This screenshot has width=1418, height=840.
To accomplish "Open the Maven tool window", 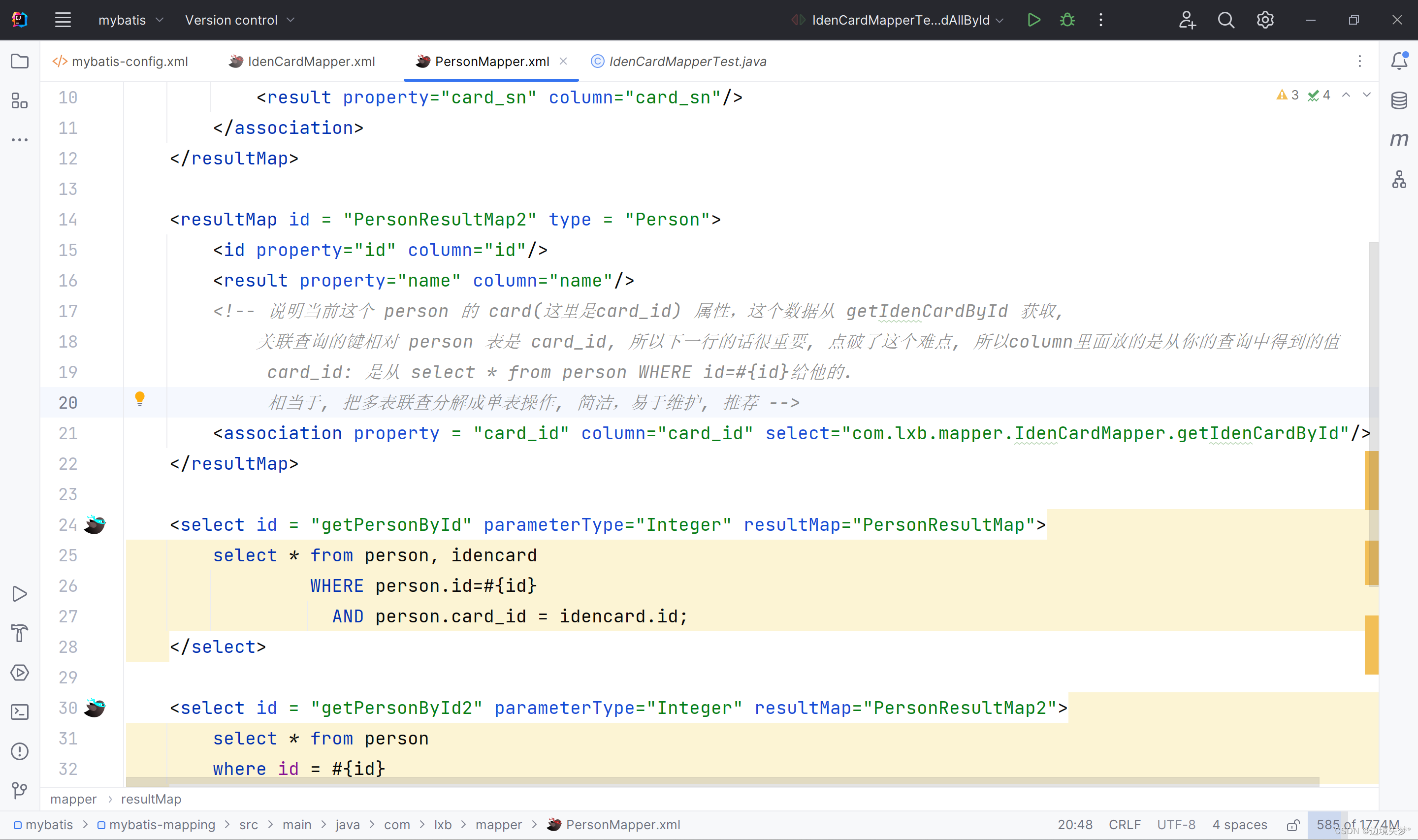I will (1399, 139).
